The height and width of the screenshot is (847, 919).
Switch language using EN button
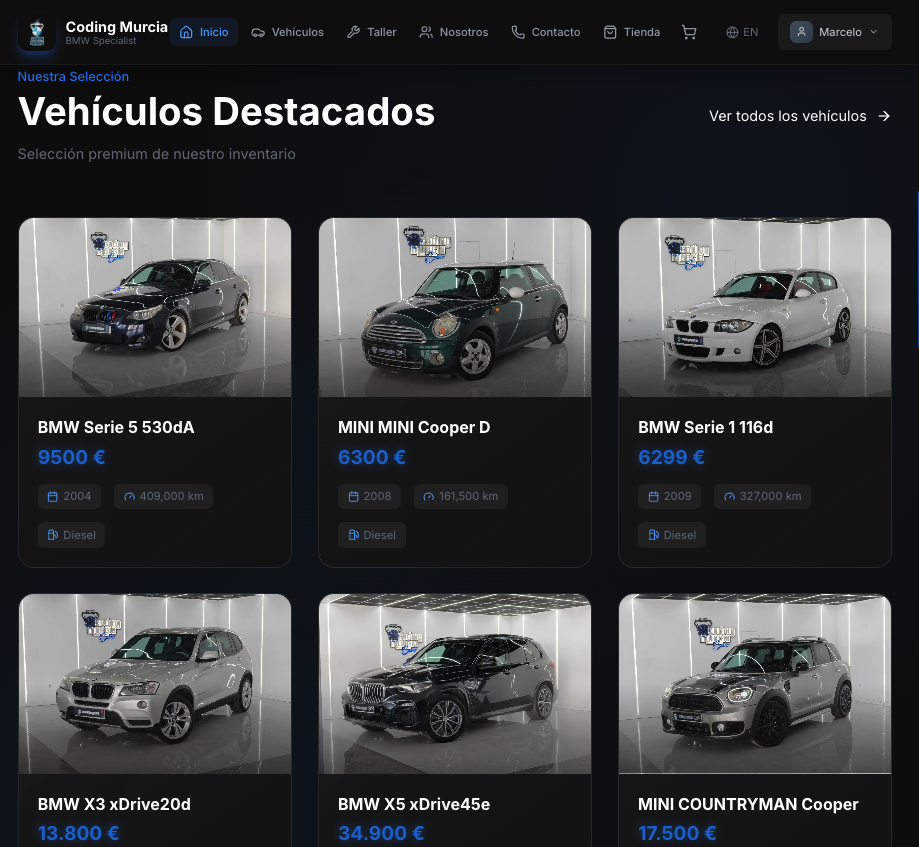[742, 32]
